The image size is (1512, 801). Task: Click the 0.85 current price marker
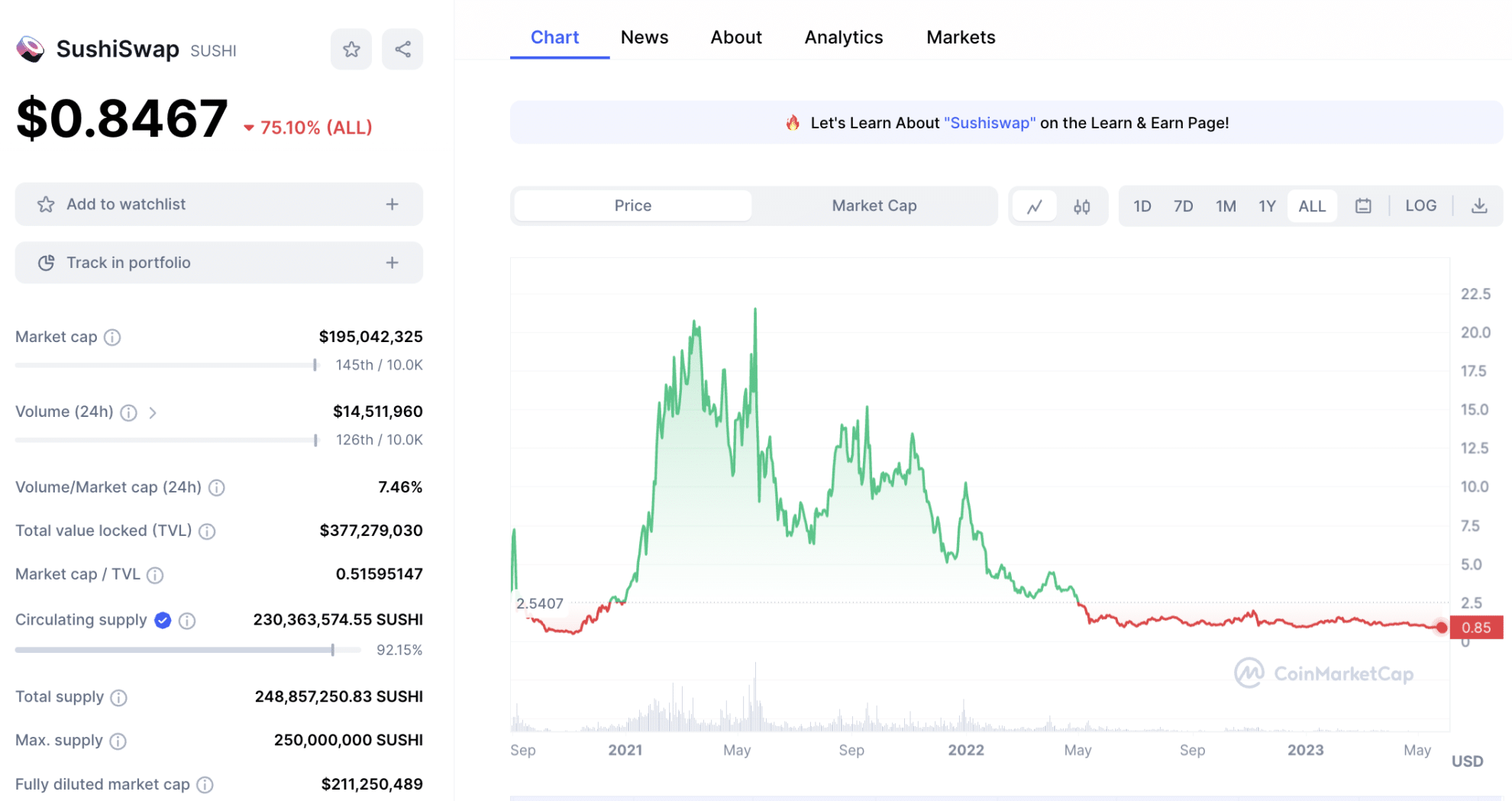1475,627
